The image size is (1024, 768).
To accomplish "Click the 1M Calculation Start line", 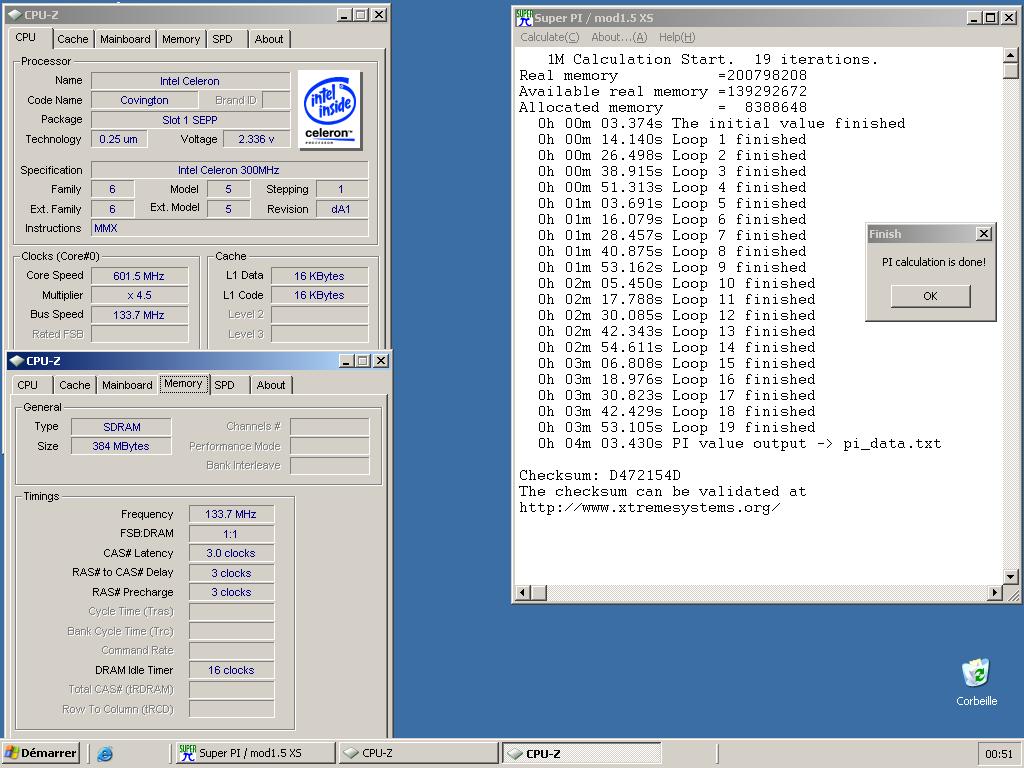I will pyautogui.click(x=712, y=59).
